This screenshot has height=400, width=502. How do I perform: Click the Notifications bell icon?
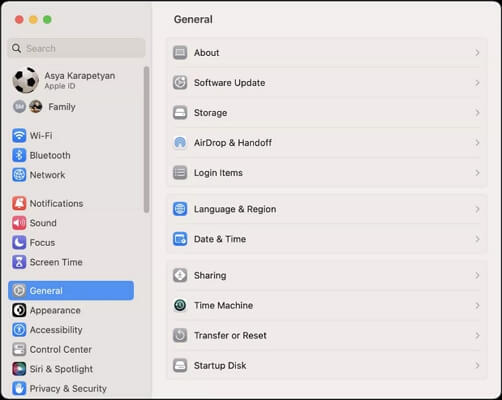(19, 203)
